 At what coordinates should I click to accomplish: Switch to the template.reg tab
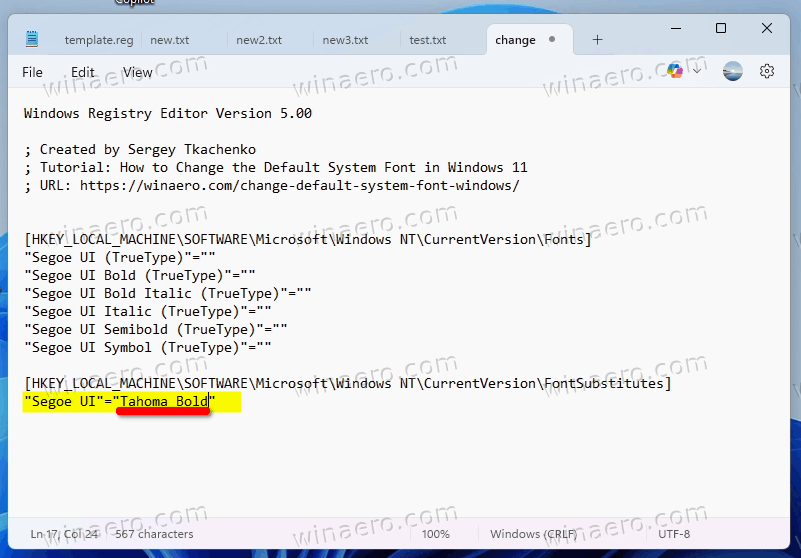(99, 40)
